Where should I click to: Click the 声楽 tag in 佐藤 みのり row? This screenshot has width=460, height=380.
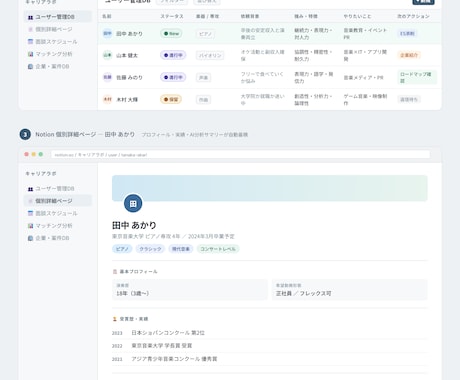203,78
